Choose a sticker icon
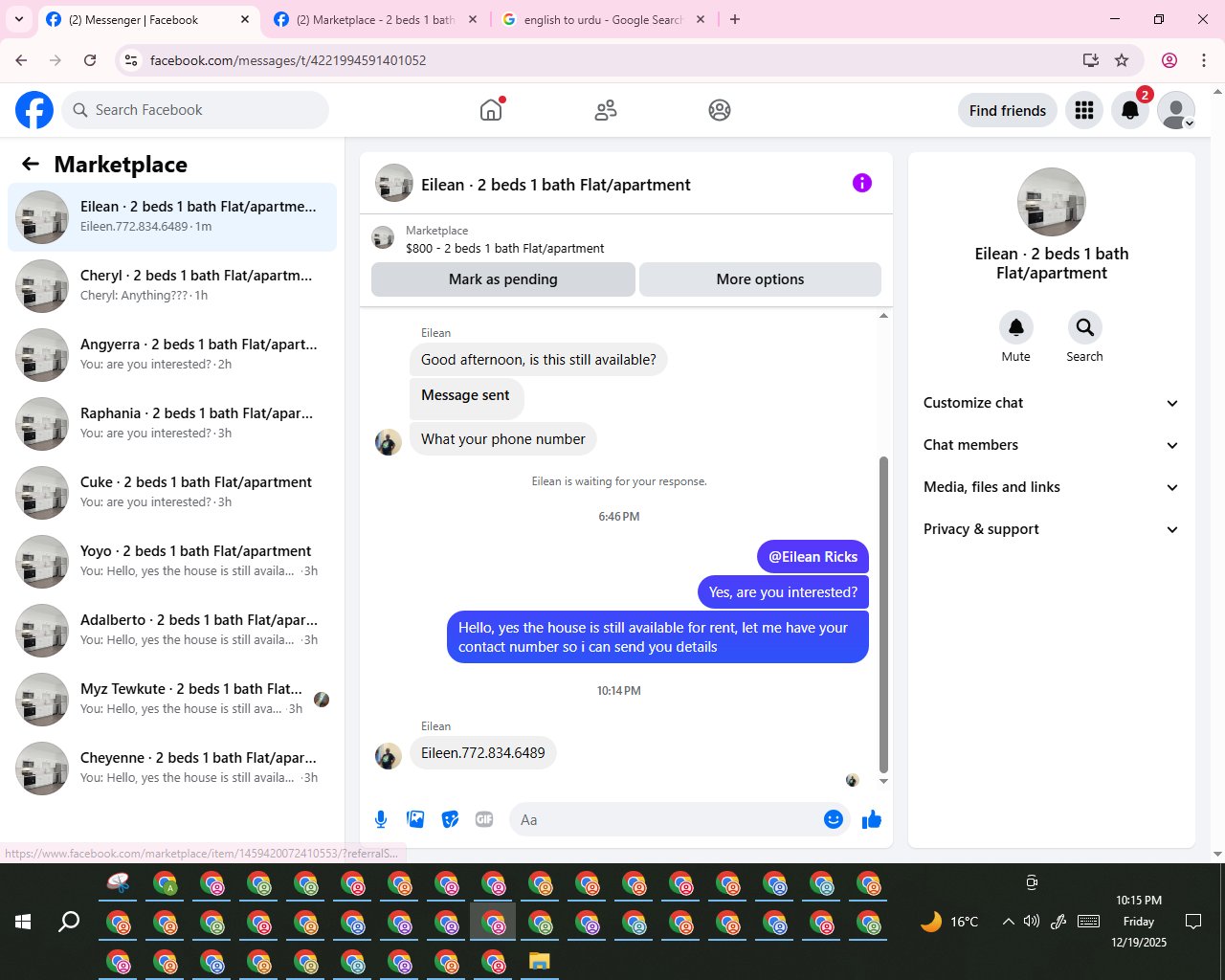 (450, 819)
